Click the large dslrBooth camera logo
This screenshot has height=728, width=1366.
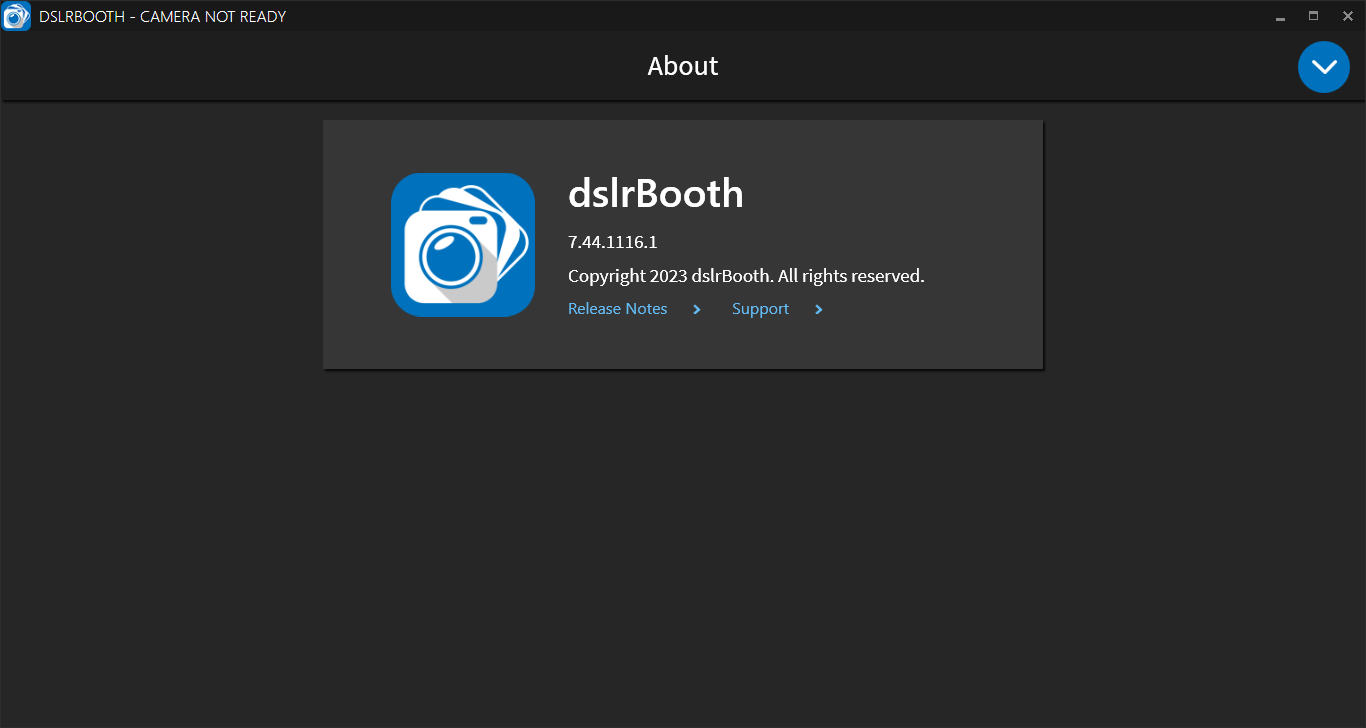pos(463,245)
